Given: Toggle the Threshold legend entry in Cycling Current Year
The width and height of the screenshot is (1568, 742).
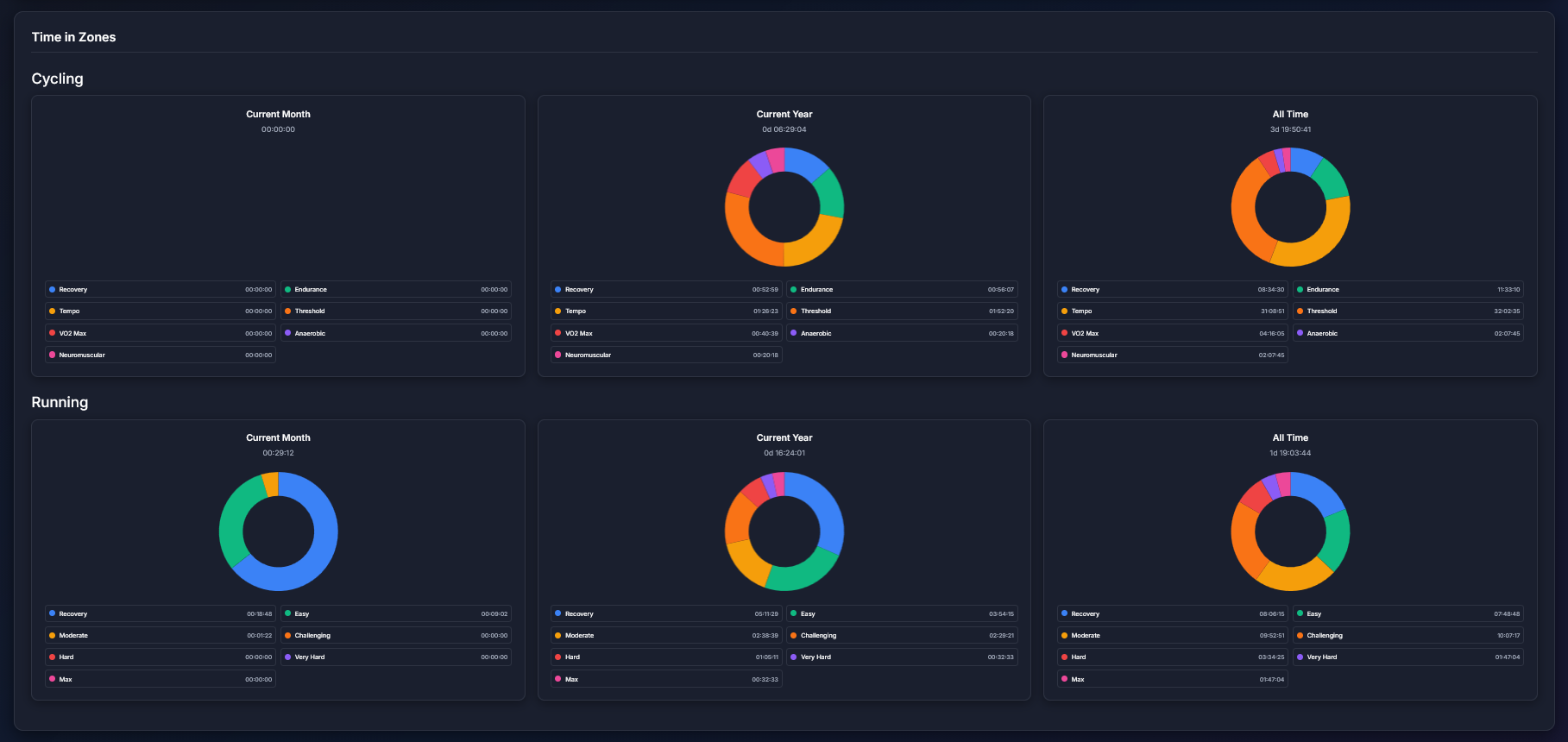Looking at the screenshot, I should 815,311.
